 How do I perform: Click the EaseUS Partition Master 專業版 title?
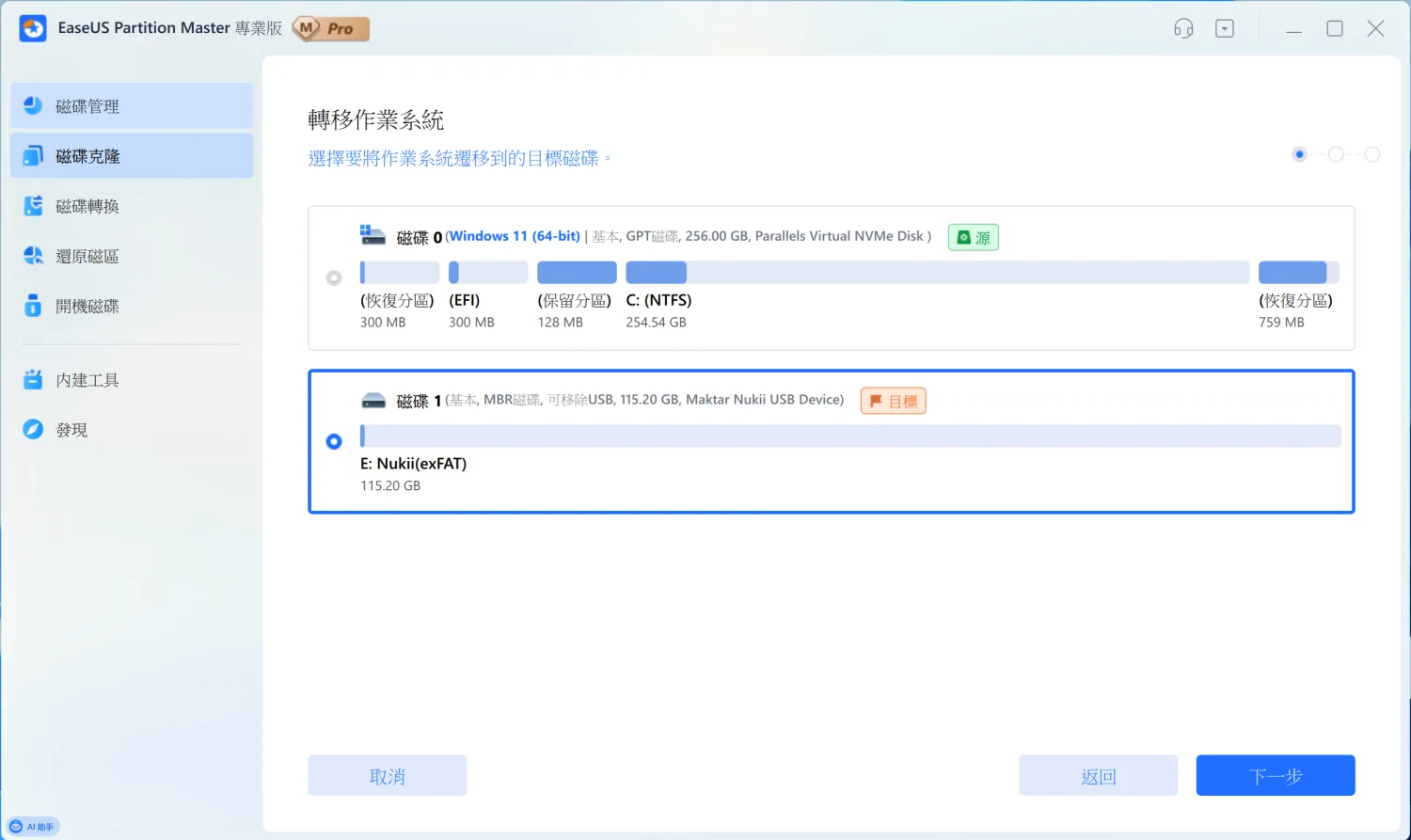point(170,28)
